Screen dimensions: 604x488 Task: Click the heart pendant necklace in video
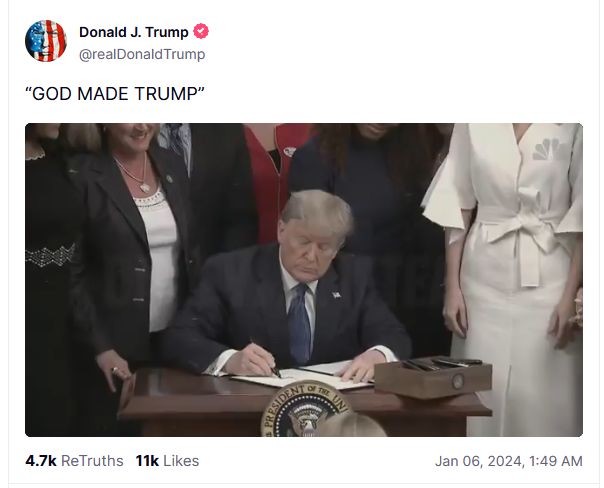pos(145,188)
